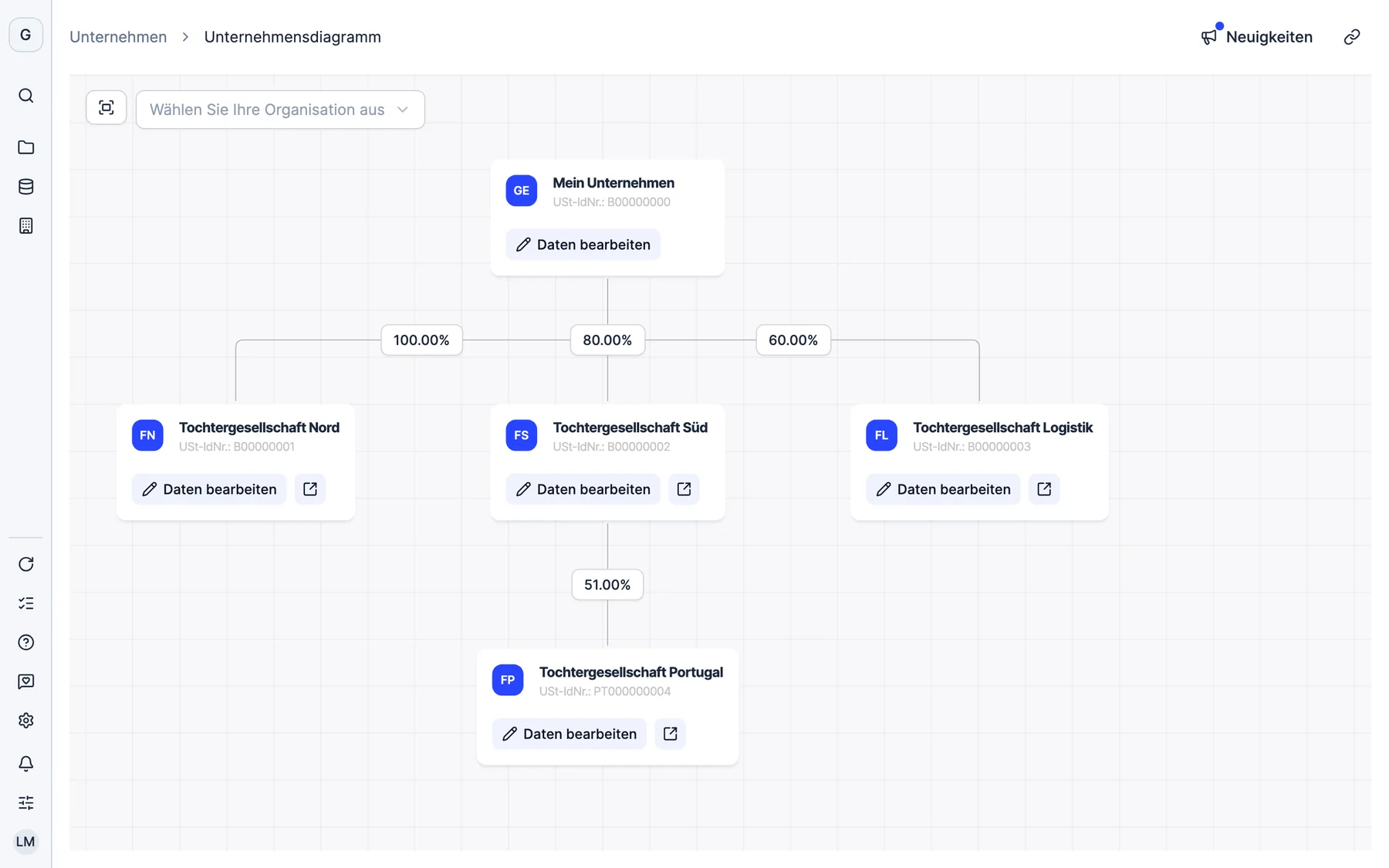The height and width of the screenshot is (868, 1389).
Task: Click the FP company badge
Action: tap(508, 680)
